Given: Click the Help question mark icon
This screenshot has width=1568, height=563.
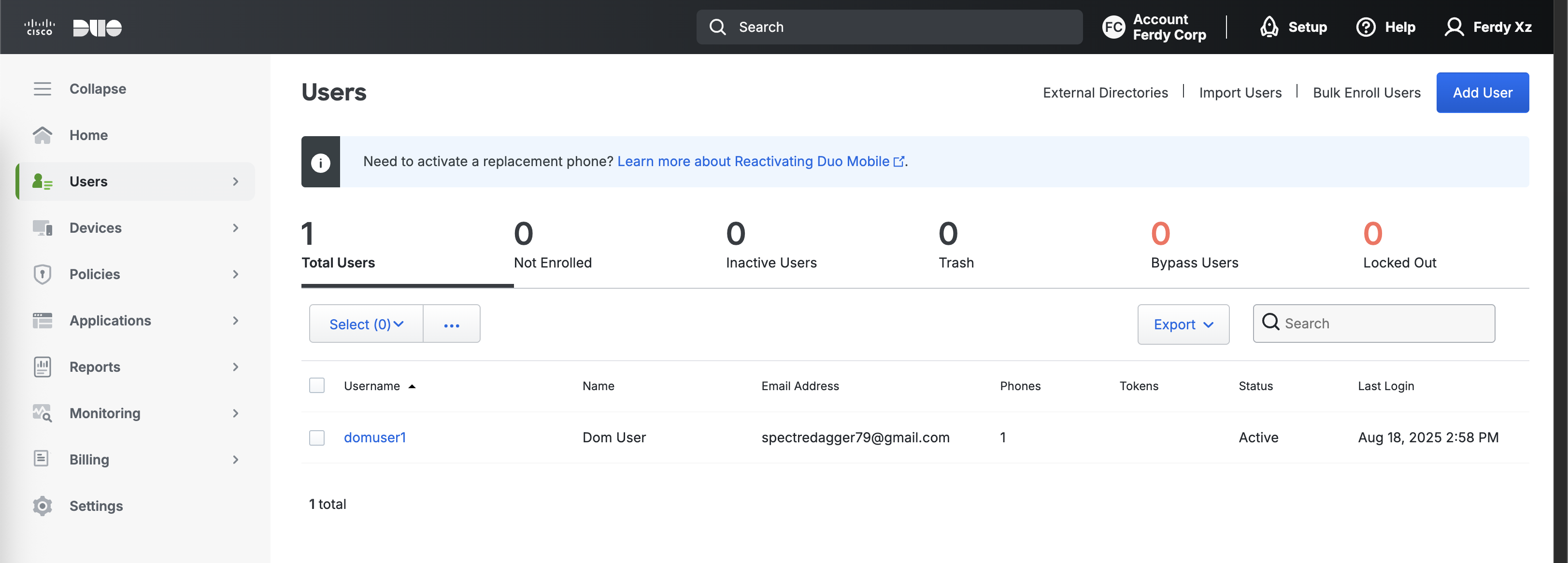Looking at the screenshot, I should pyautogui.click(x=1365, y=27).
